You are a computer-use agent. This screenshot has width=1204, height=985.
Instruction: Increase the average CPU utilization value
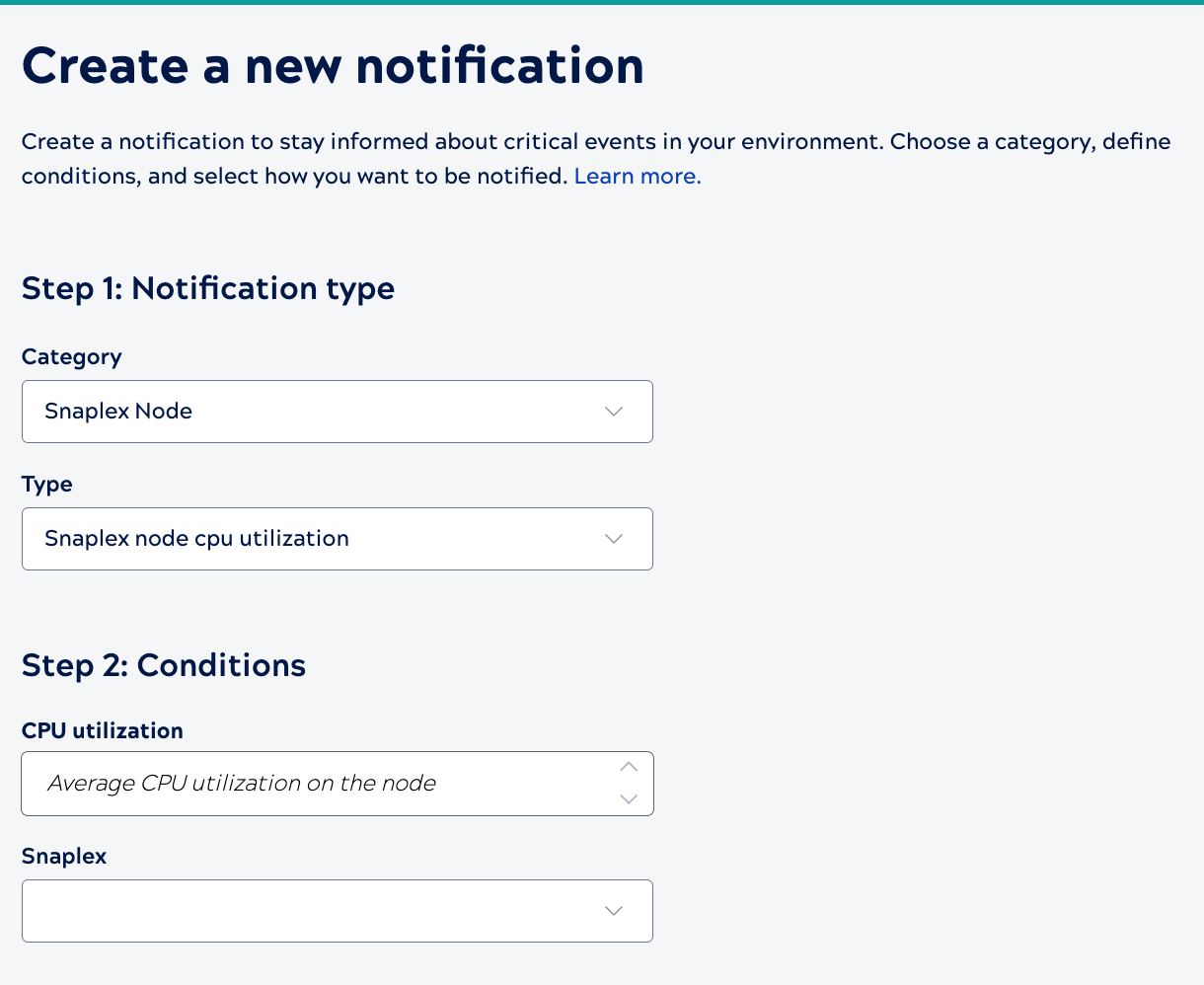pos(628,767)
